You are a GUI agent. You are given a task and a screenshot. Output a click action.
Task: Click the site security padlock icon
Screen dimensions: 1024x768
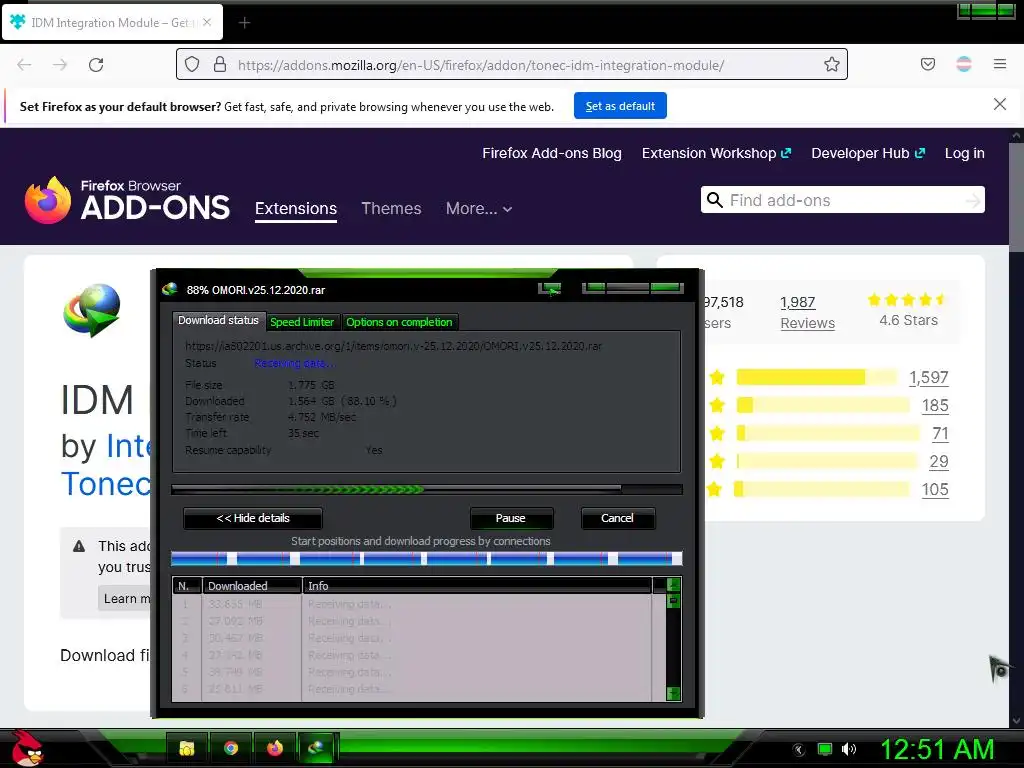(220, 64)
